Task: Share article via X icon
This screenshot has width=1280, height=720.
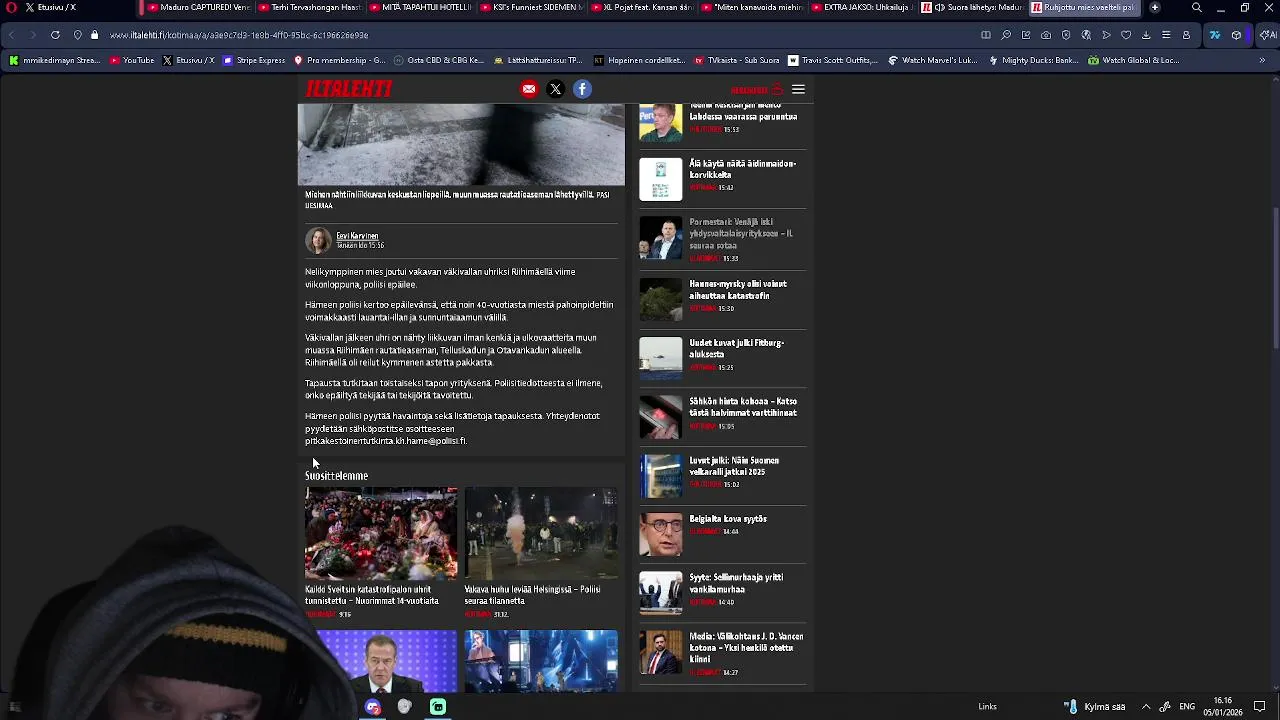Action: [556, 89]
